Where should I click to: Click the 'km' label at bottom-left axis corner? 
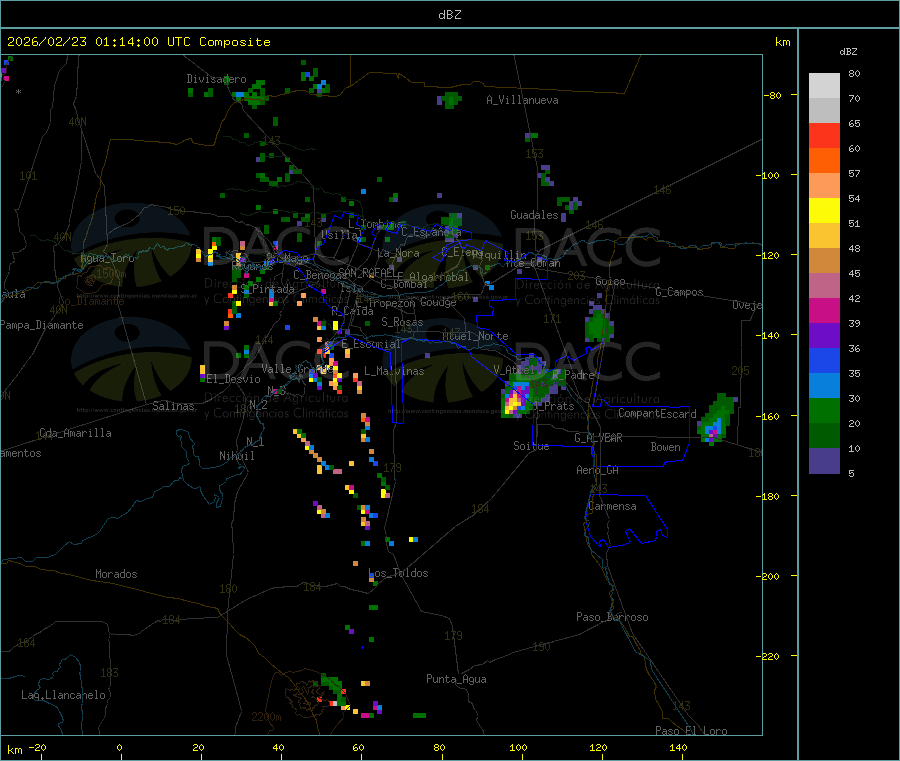pyautogui.click(x=14, y=750)
